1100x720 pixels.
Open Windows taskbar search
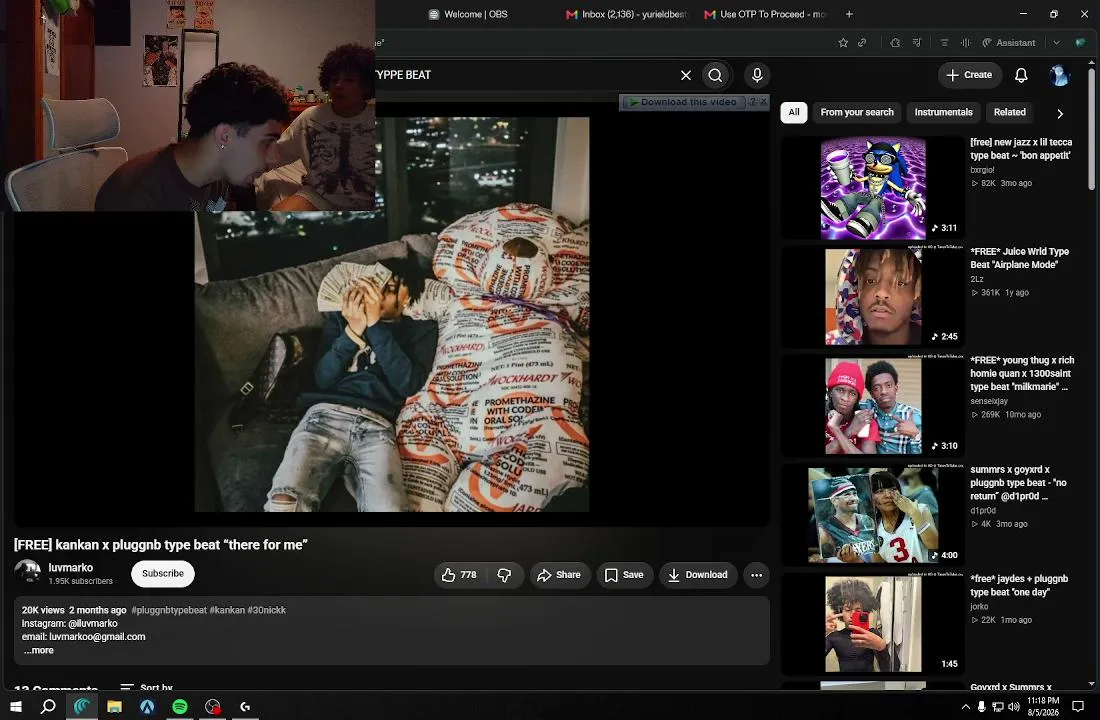click(48, 707)
